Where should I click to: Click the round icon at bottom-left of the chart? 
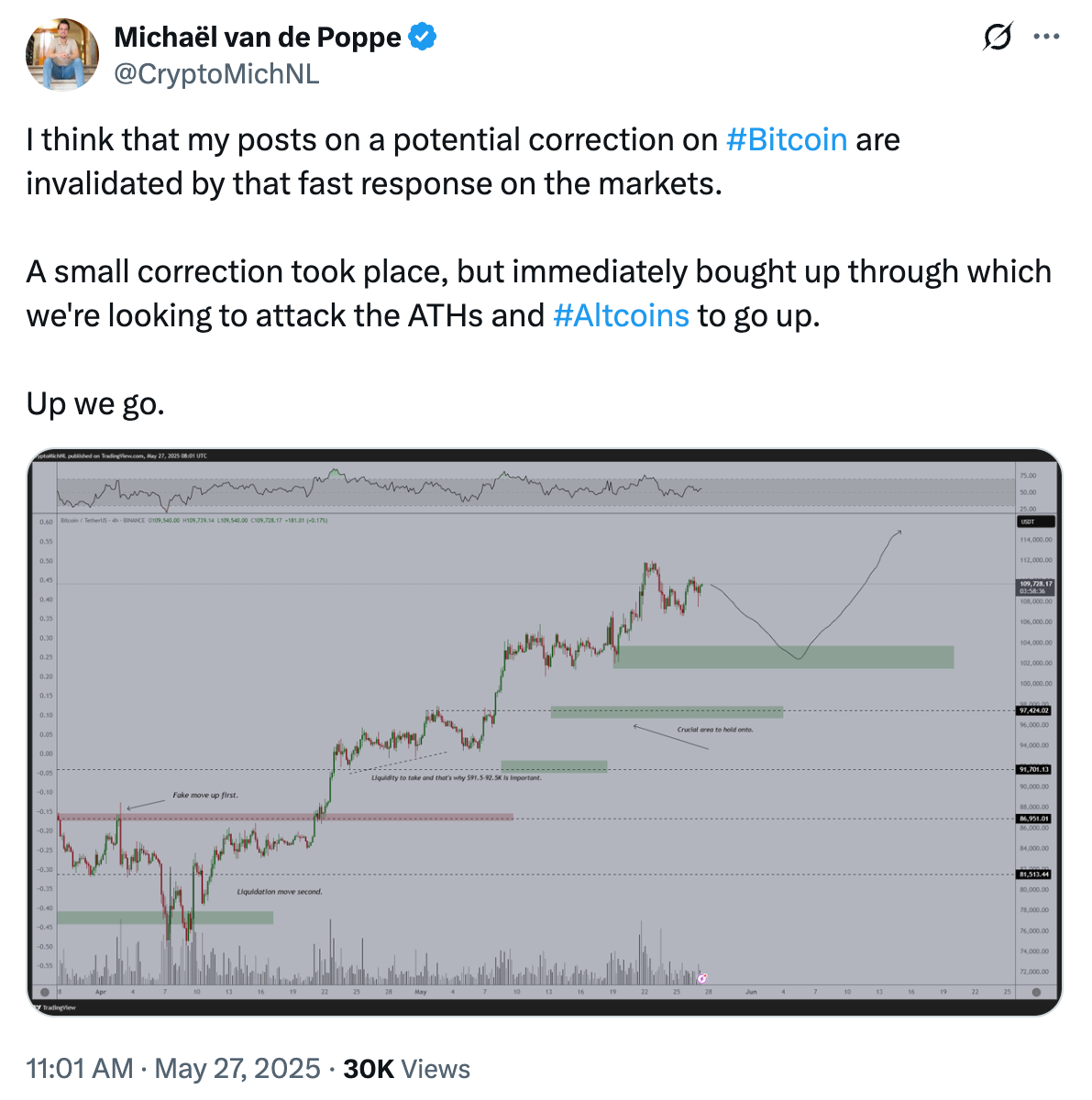[x=44, y=992]
